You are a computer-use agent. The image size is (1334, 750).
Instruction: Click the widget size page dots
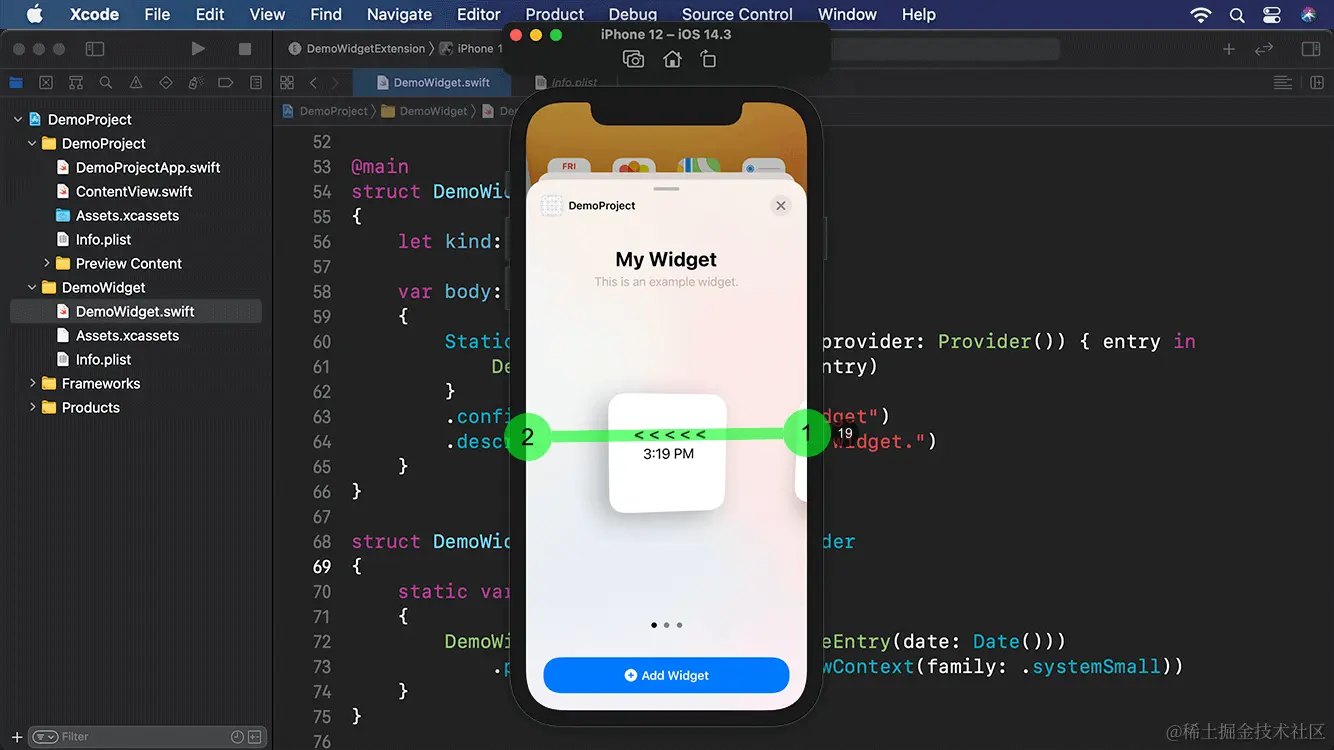pyautogui.click(x=666, y=625)
